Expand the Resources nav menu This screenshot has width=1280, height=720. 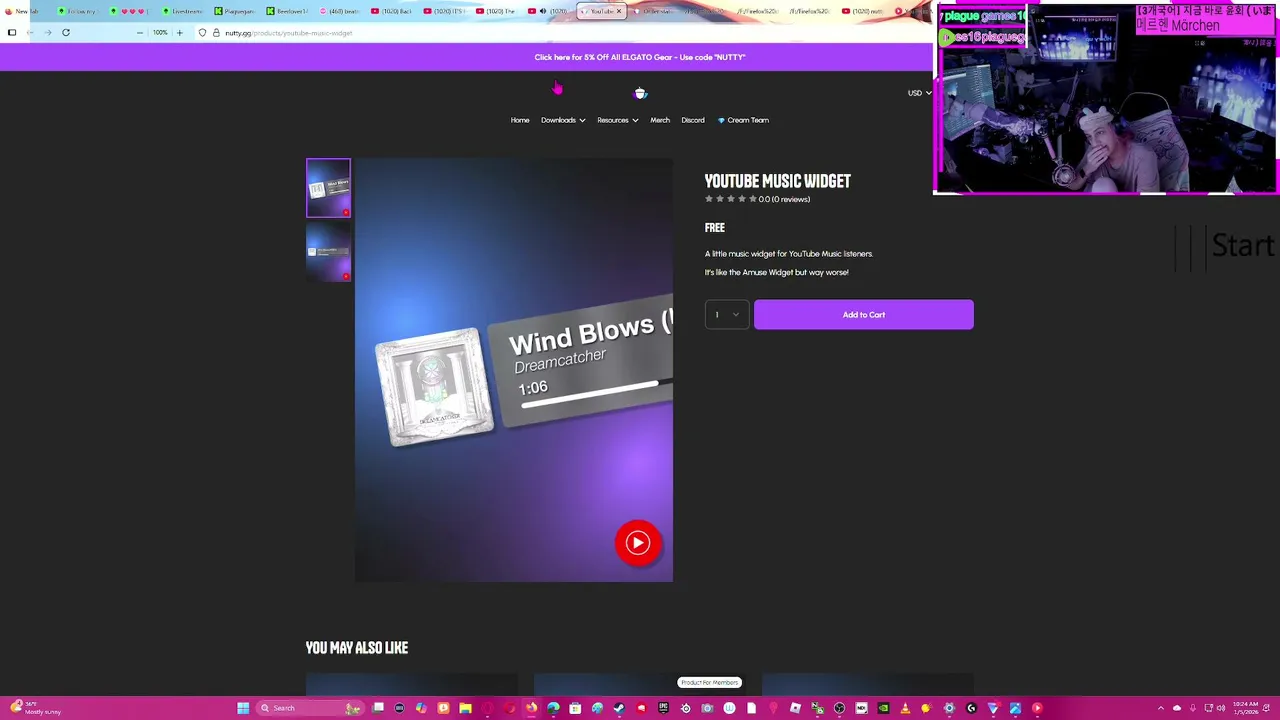tap(617, 120)
